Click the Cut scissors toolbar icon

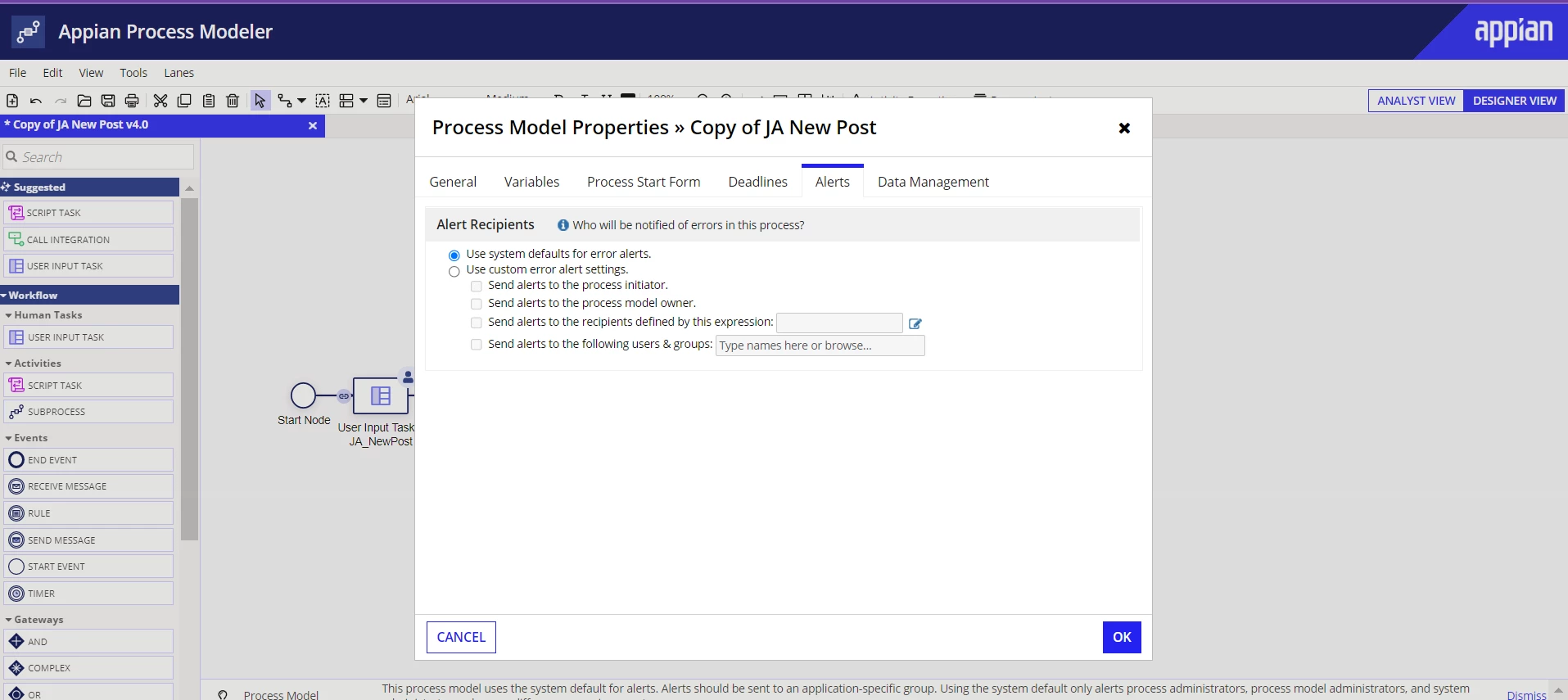click(x=160, y=101)
